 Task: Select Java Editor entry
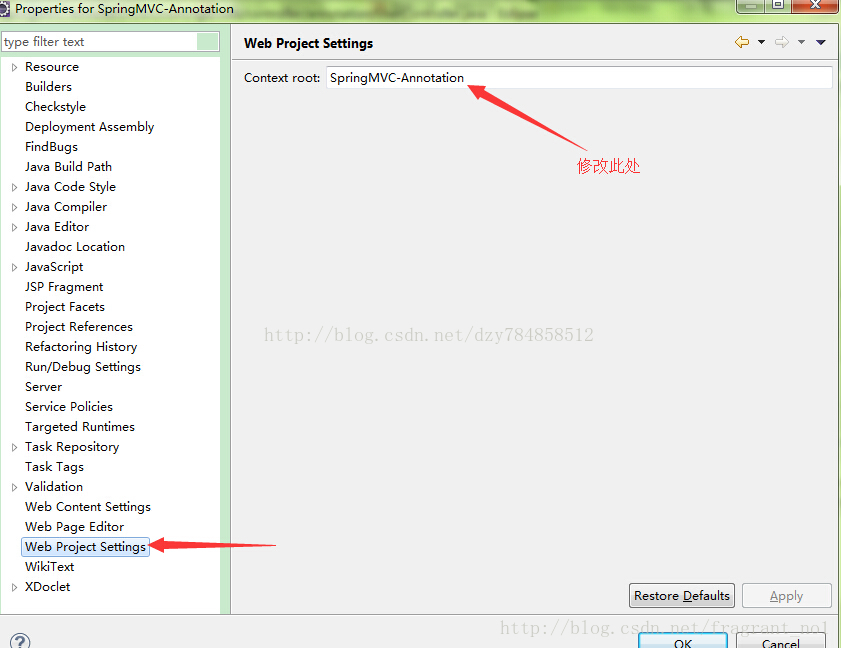click(57, 227)
